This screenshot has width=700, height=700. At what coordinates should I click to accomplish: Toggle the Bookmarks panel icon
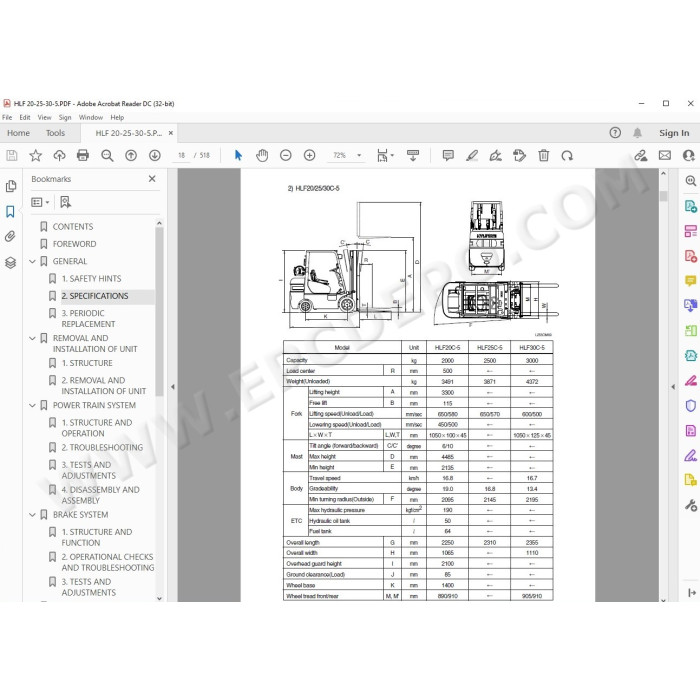pyautogui.click(x=10, y=211)
